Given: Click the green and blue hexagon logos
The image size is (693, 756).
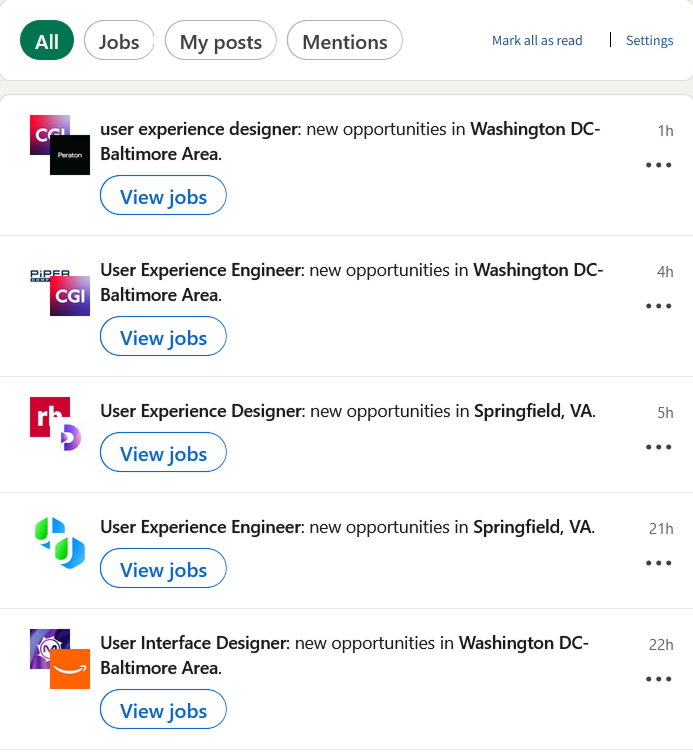Looking at the screenshot, I should pos(60,542).
